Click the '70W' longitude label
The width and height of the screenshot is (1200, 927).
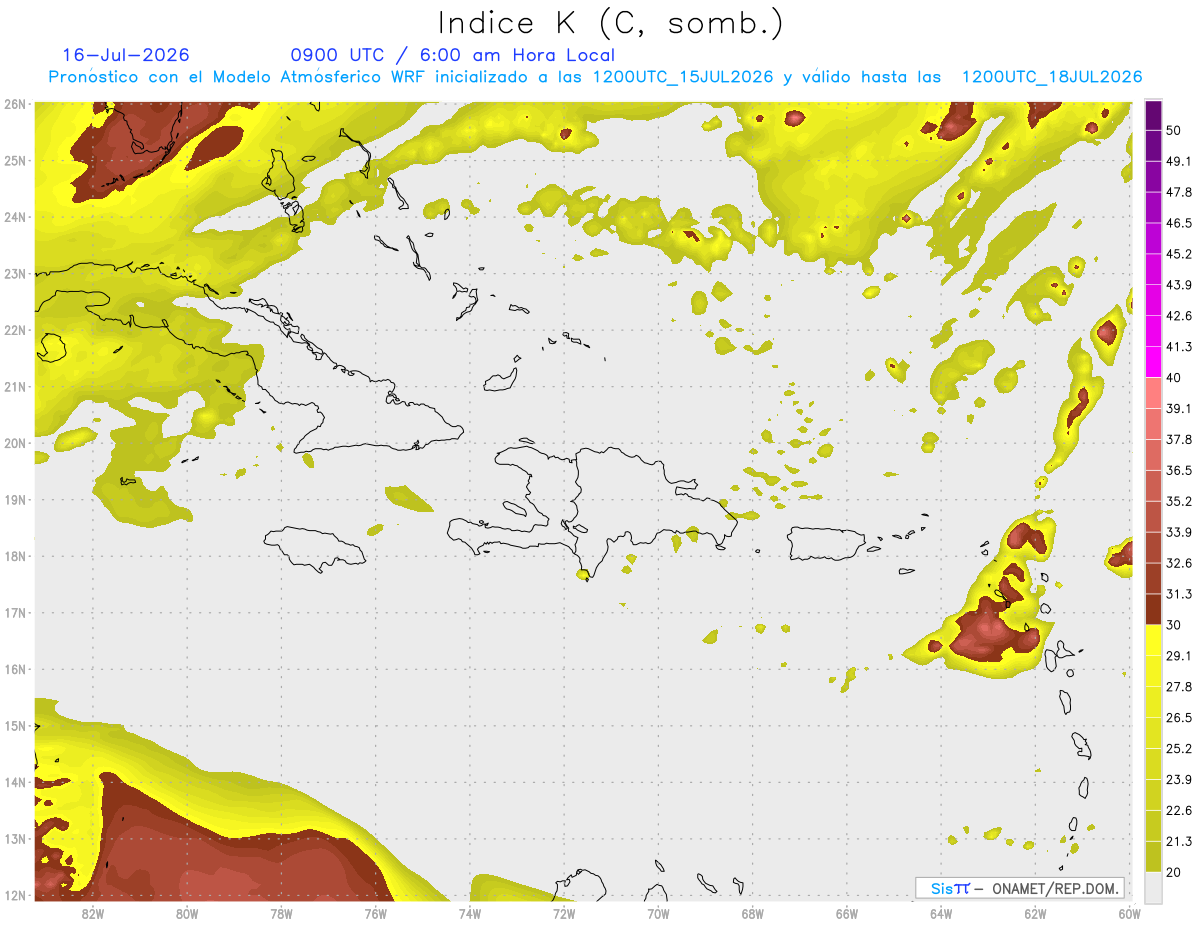click(x=658, y=913)
